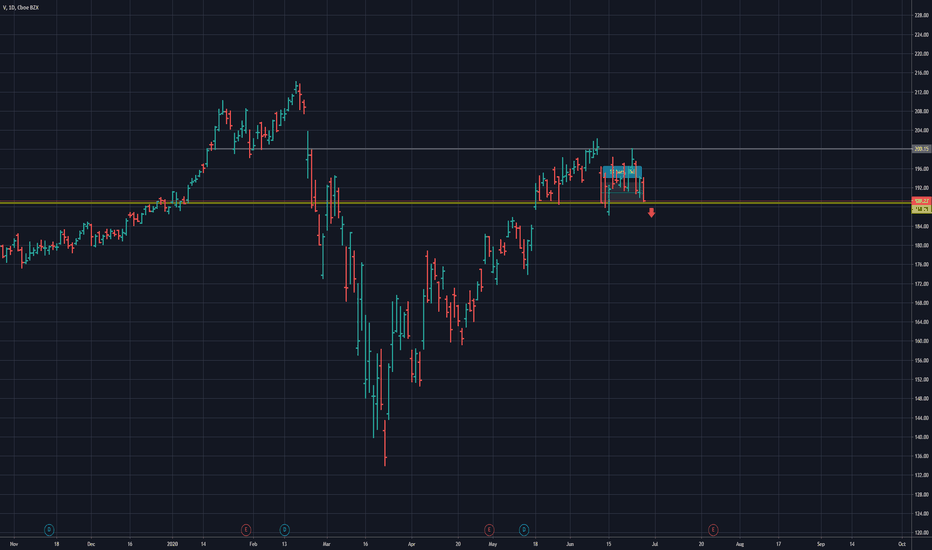Select the red down arrow drawing
932x550 pixels.
click(x=651, y=212)
